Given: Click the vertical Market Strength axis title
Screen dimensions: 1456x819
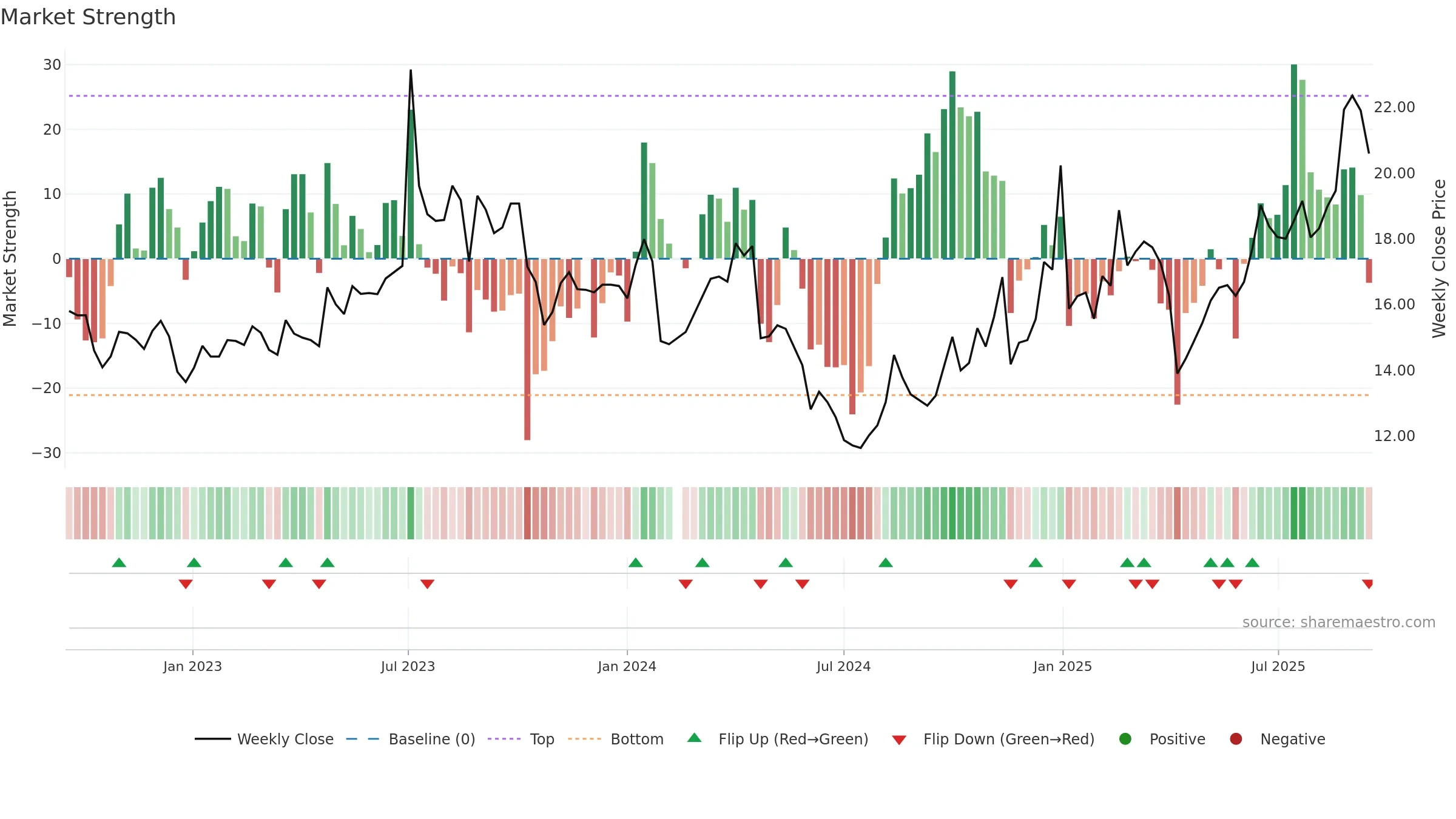Looking at the screenshot, I should tap(10, 258).
